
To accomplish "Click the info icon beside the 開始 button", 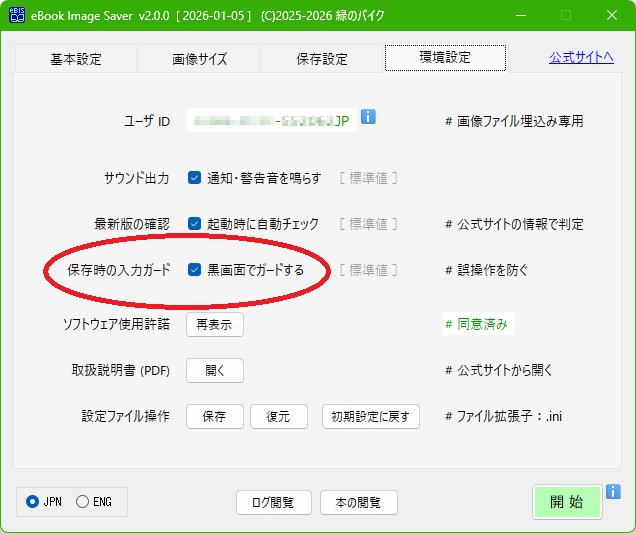I will [613, 492].
